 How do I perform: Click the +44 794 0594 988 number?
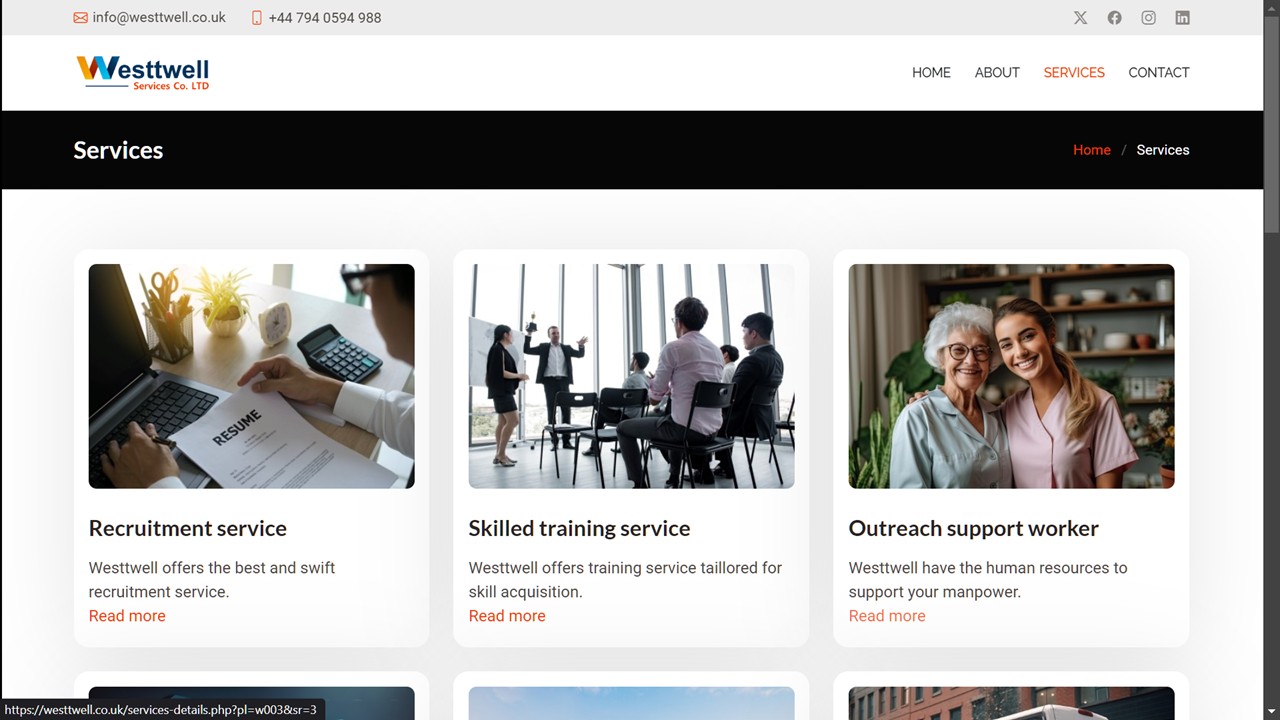[325, 18]
